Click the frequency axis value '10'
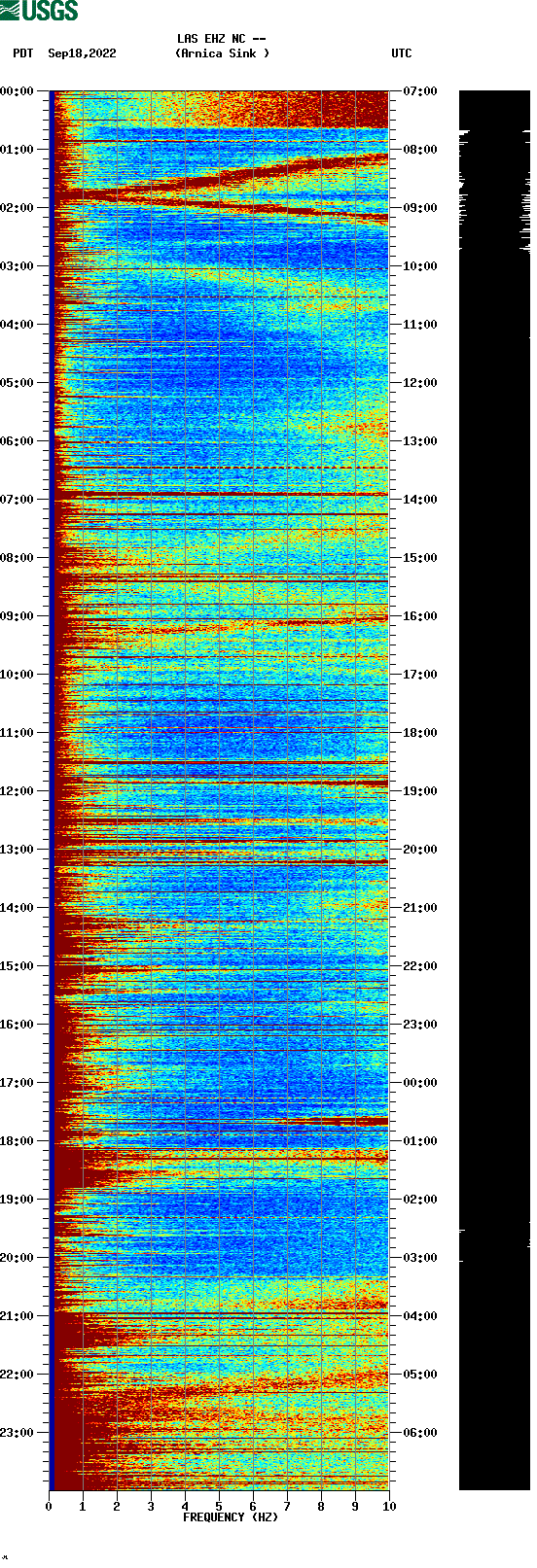Image resolution: width=537 pixels, height=1568 pixels. (389, 1507)
